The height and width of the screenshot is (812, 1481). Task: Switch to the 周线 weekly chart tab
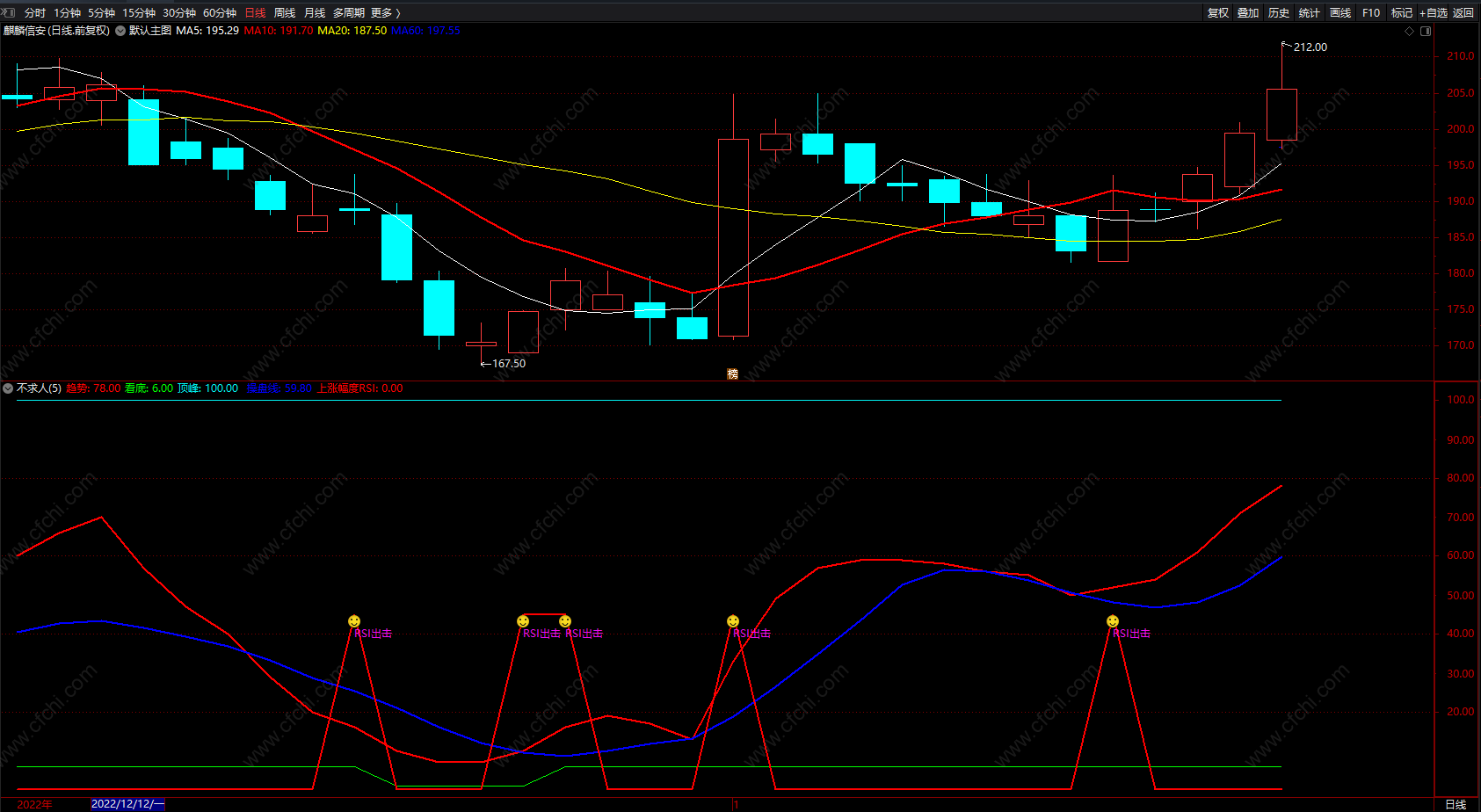click(x=285, y=13)
